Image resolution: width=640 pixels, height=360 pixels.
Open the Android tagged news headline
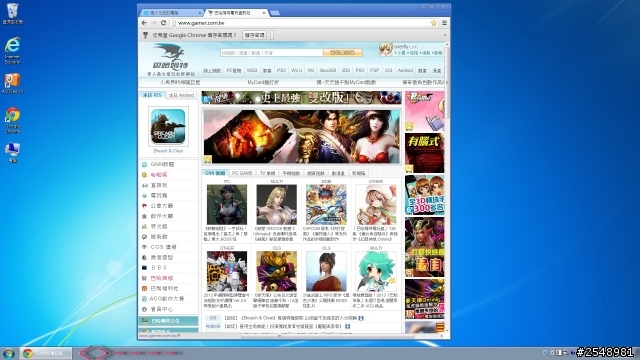pyautogui.click(x=284, y=327)
